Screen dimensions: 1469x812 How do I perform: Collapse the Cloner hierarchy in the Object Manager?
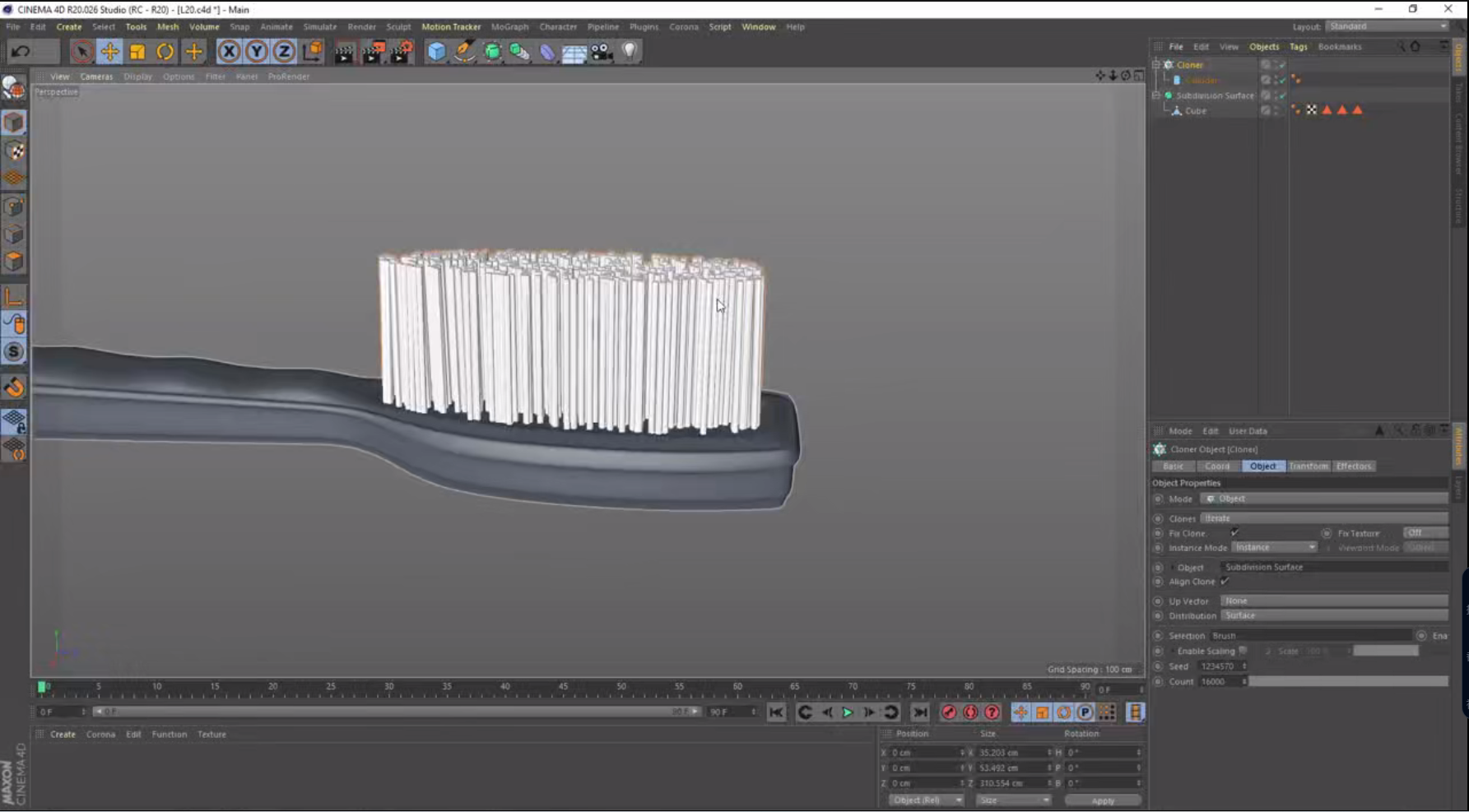[x=1155, y=64]
